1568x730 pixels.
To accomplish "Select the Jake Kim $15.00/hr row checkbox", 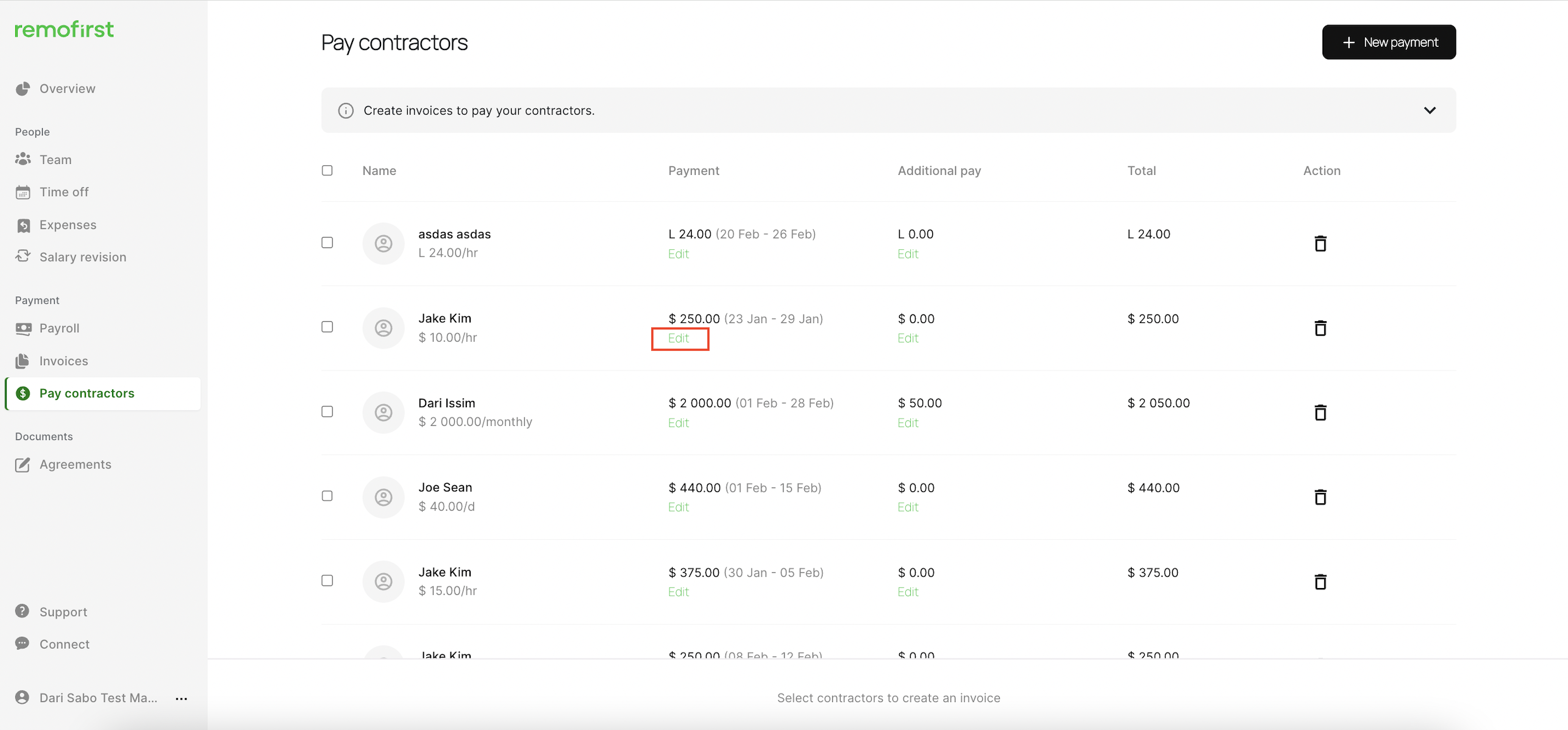I will [327, 580].
